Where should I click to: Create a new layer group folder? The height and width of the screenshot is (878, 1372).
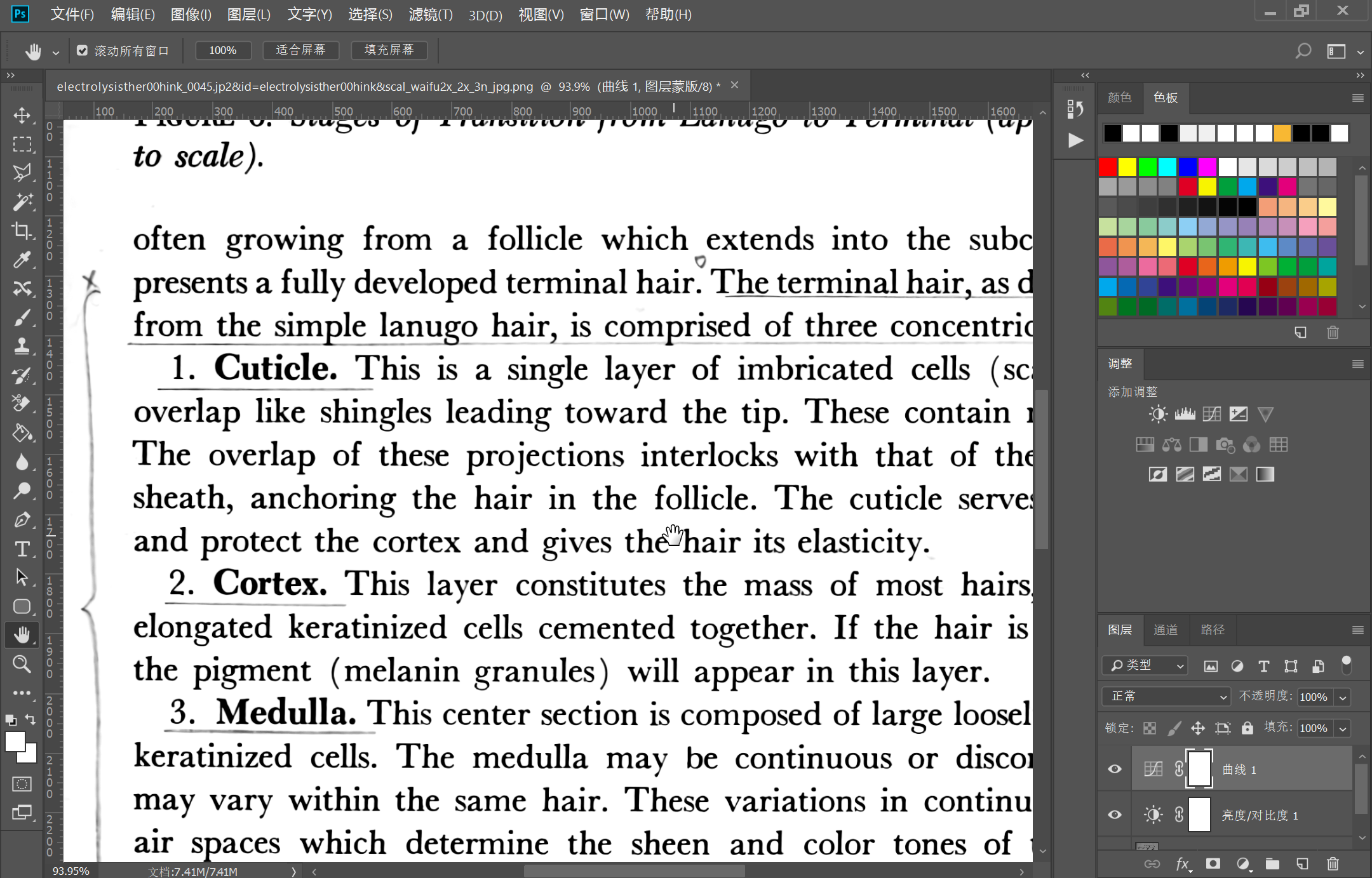pyautogui.click(x=1272, y=863)
